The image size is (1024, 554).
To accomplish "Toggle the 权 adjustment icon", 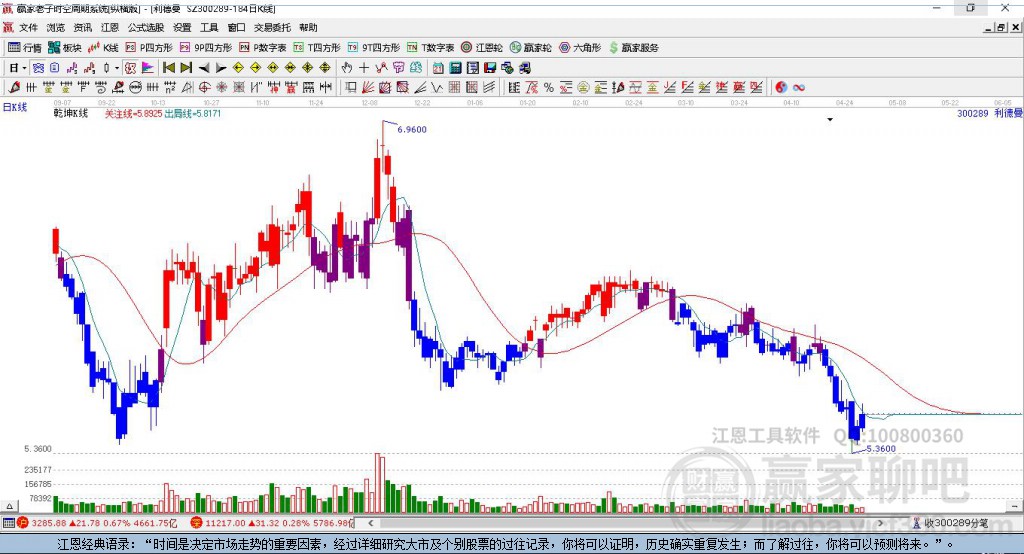I will (x=130, y=68).
